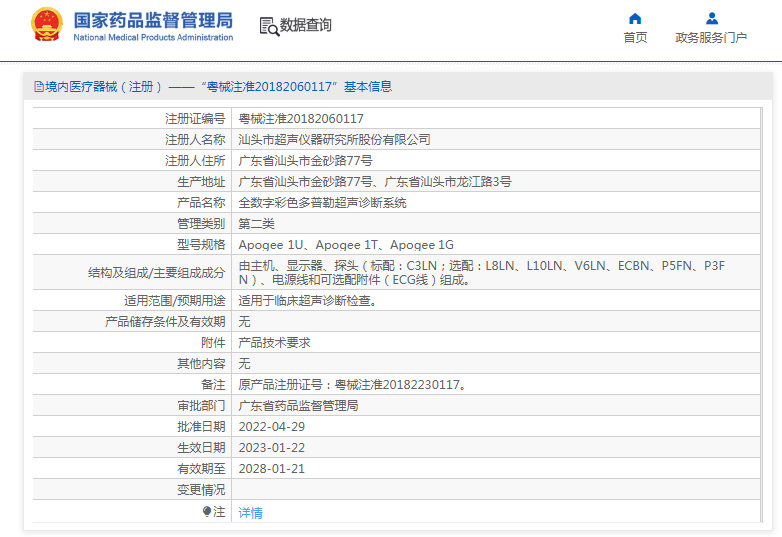Click the document icon before 境内医疗器械
Viewport: 782px width, 537px height.
pos(39,87)
